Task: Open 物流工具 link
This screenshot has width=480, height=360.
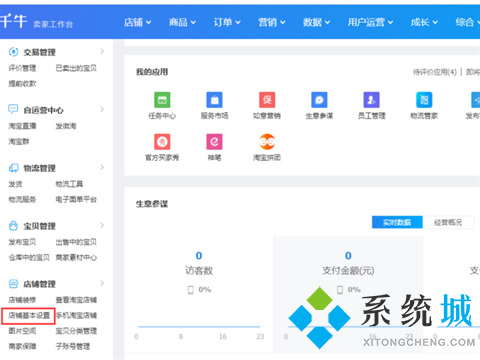Action: (x=69, y=184)
